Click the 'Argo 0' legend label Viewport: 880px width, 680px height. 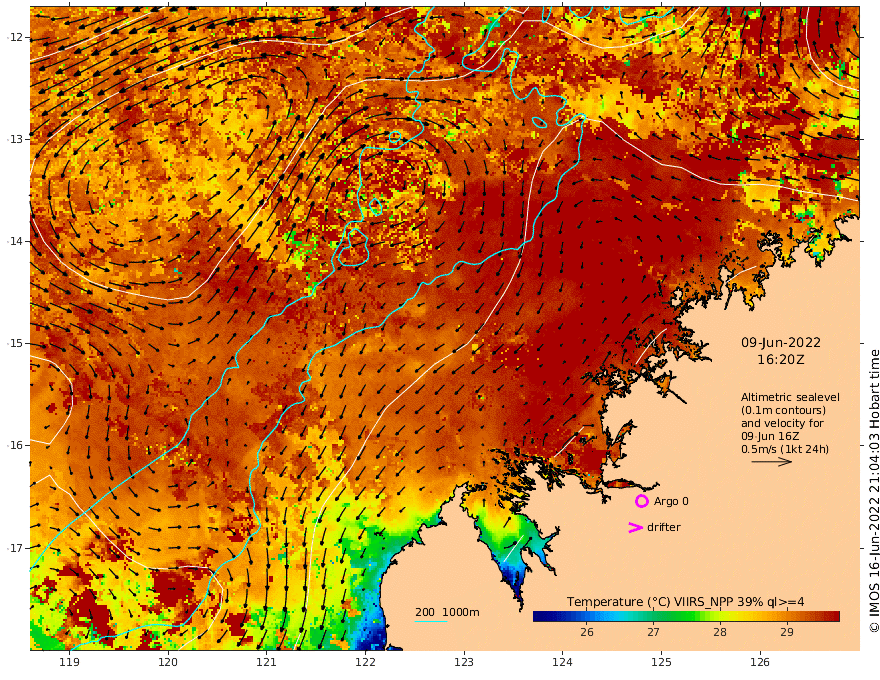click(x=671, y=501)
